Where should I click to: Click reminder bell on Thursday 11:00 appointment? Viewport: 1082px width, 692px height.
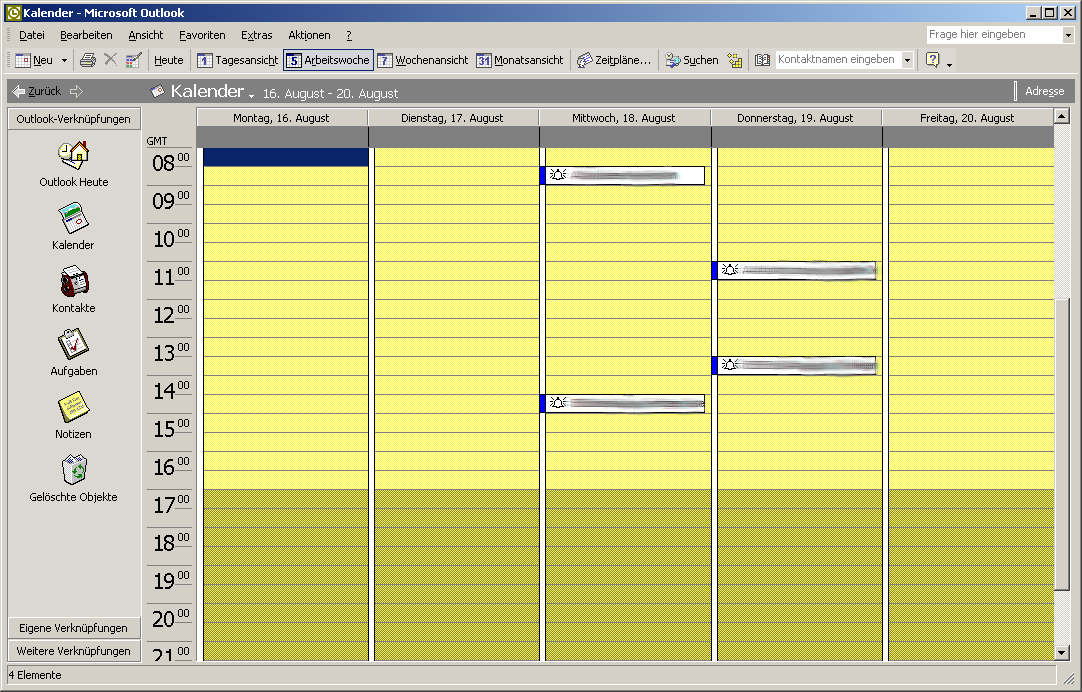[729, 270]
